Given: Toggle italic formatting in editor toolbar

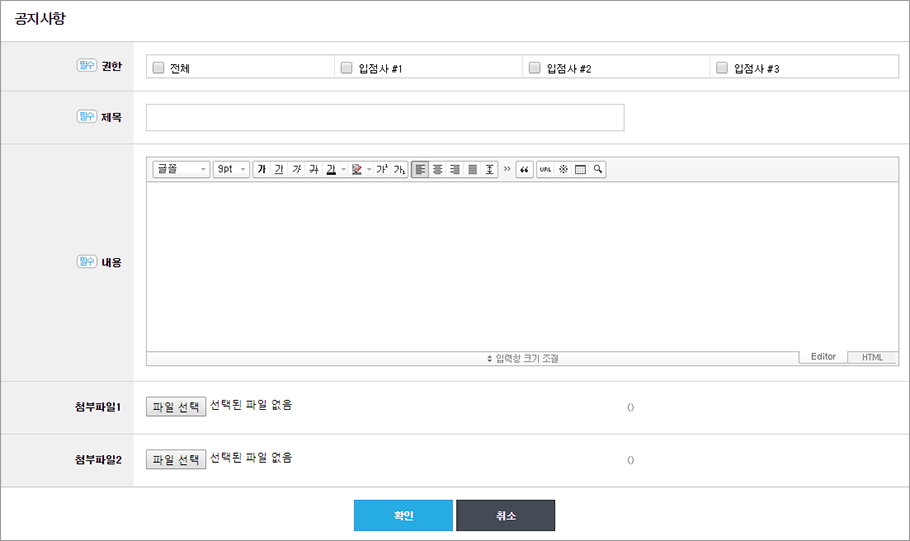Looking at the screenshot, I should pyautogui.click(x=297, y=169).
